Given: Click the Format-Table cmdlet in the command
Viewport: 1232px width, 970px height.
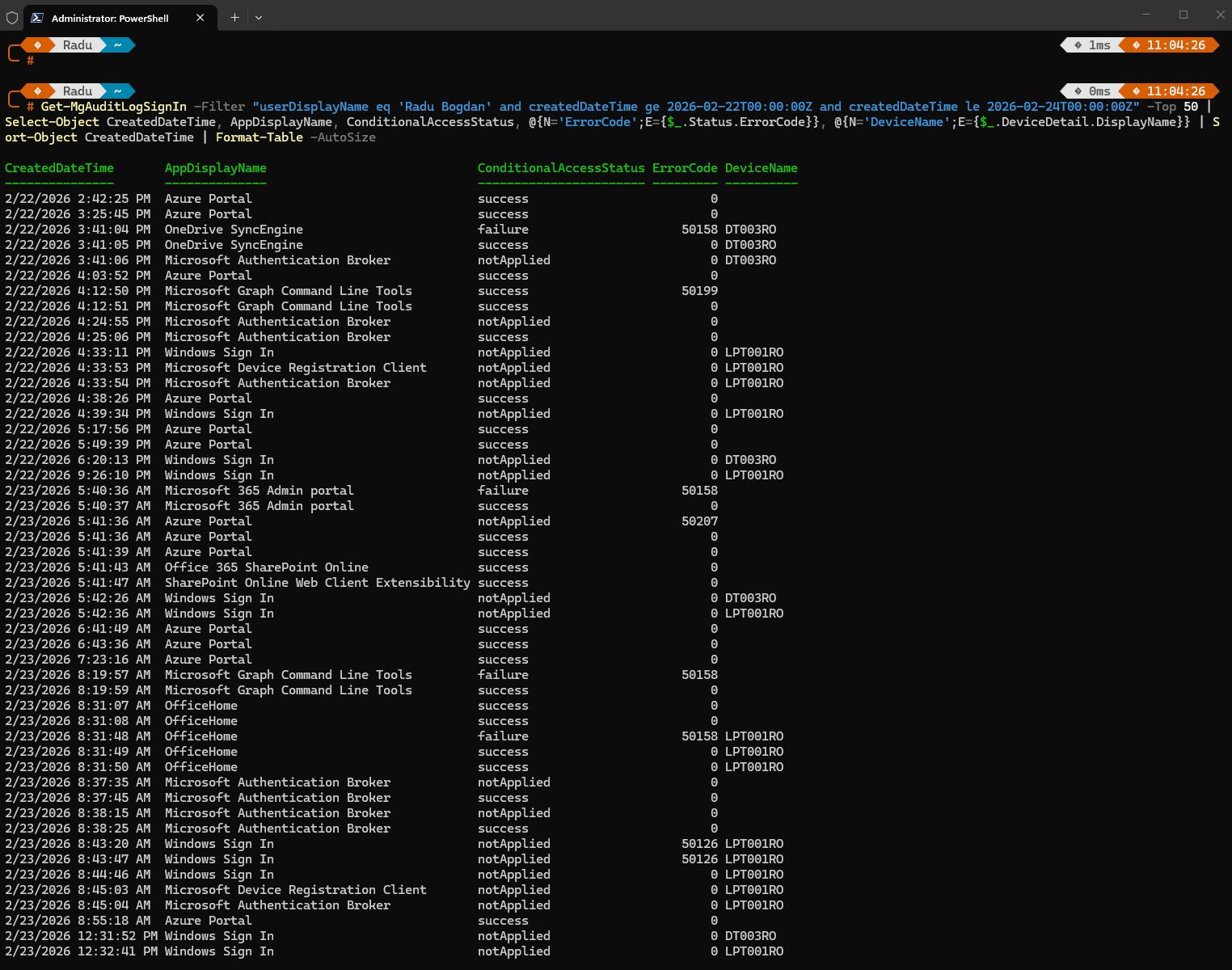Looking at the screenshot, I should [x=259, y=137].
